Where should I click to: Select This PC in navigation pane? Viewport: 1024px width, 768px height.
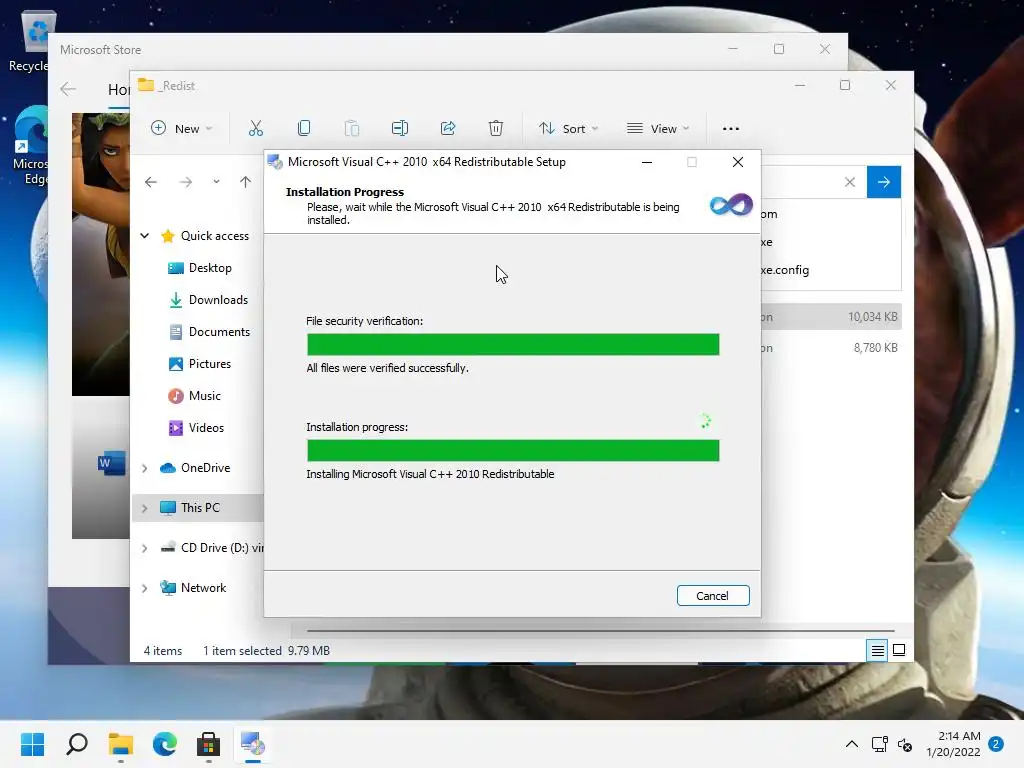(x=197, y=508)
